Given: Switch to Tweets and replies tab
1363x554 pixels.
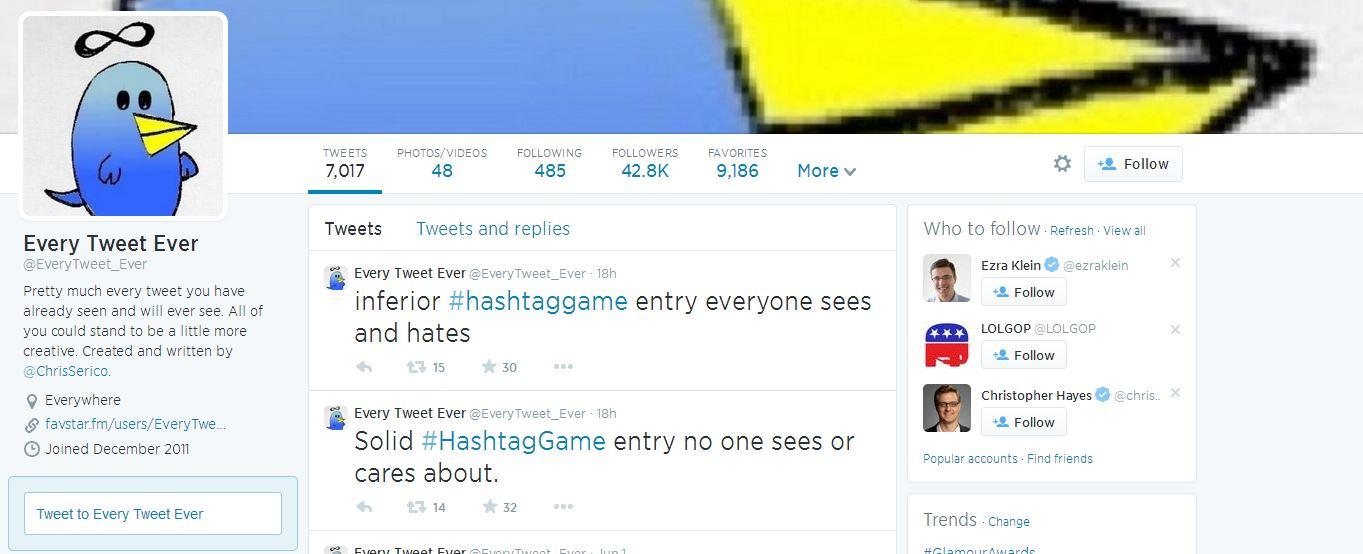Looking at the screenshot, I should tap(493, 229).
